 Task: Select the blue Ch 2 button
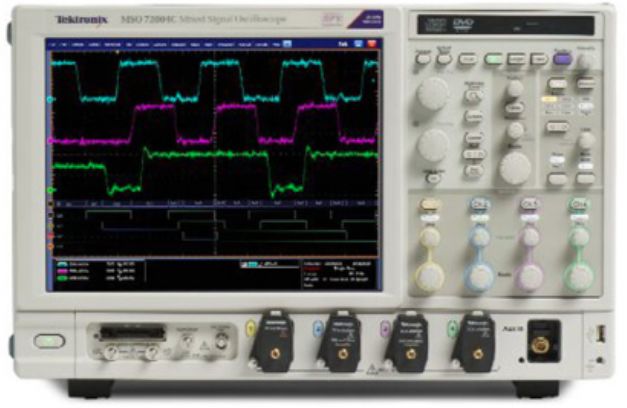pos(479,205)
